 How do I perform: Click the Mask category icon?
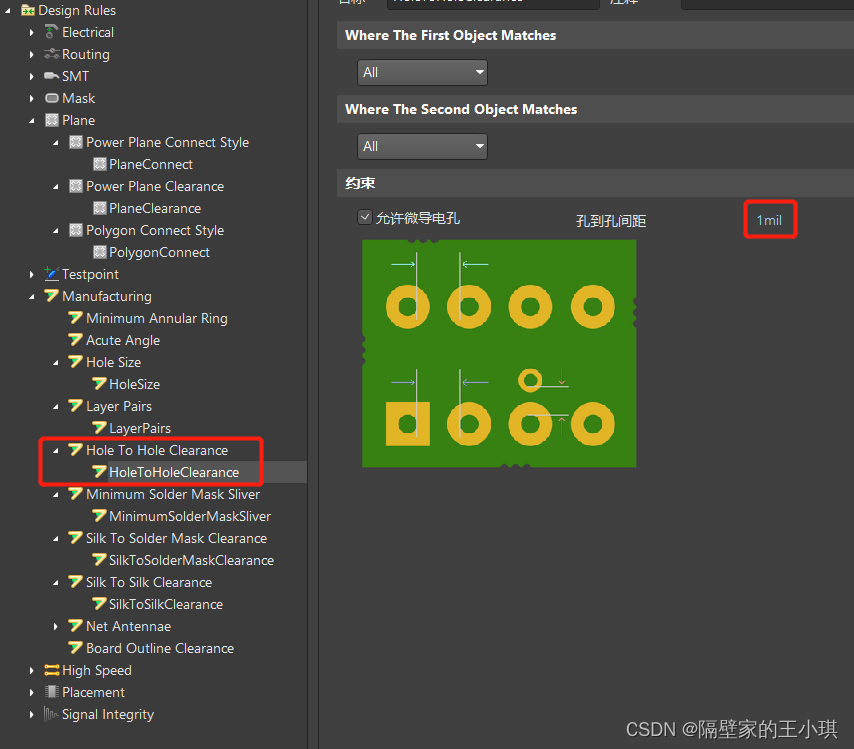pos(52,98)
